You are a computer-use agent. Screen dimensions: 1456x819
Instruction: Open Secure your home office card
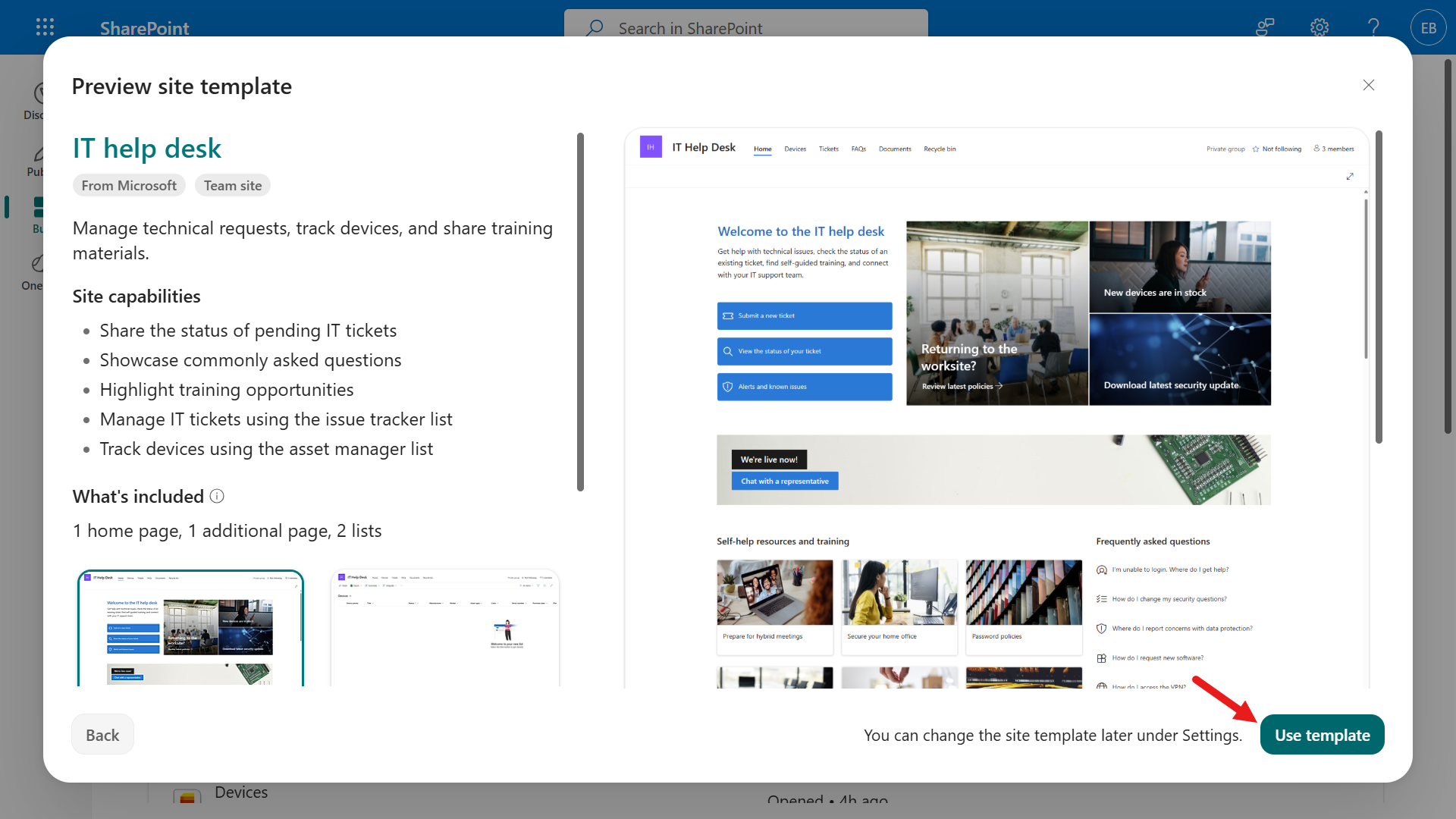(x=899, y=607)
